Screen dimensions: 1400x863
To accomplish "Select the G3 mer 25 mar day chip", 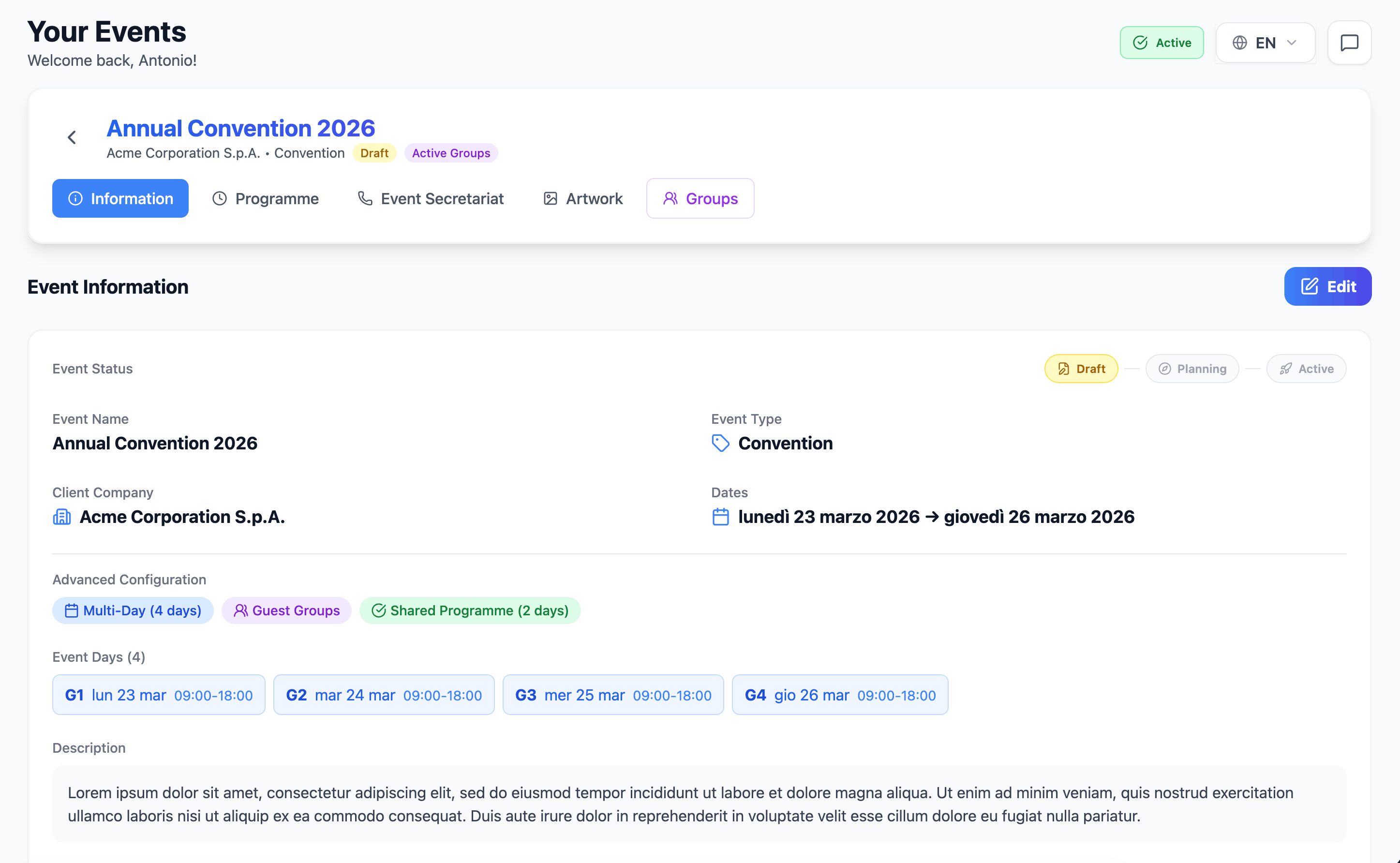I will pyautogui.click(x=613, y=695).
